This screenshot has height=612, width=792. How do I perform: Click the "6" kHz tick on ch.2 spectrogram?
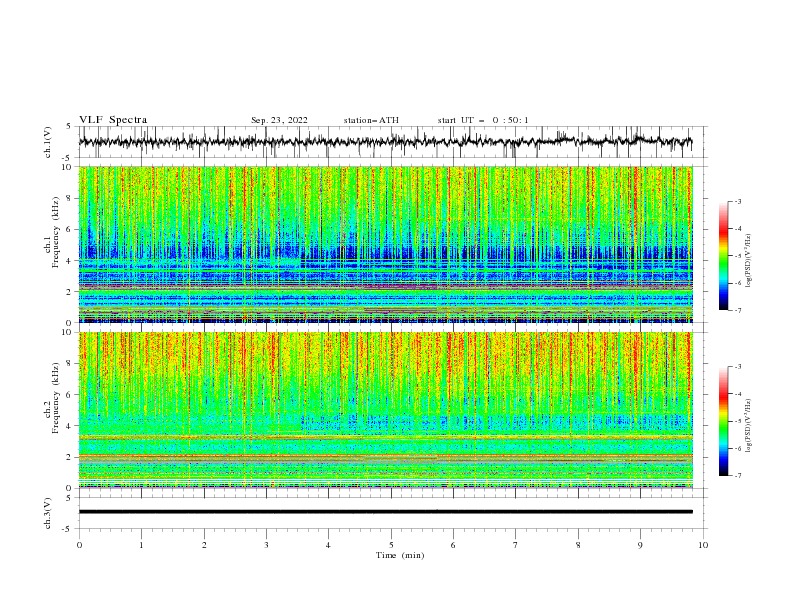point(71,394)
